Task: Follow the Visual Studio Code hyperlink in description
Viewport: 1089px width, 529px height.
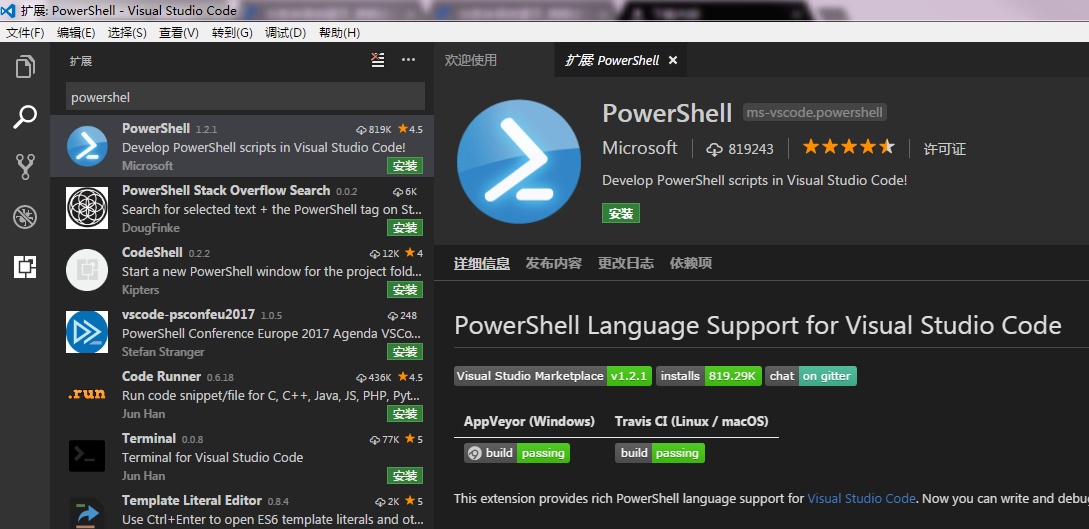Action: [x=861, y=498]
